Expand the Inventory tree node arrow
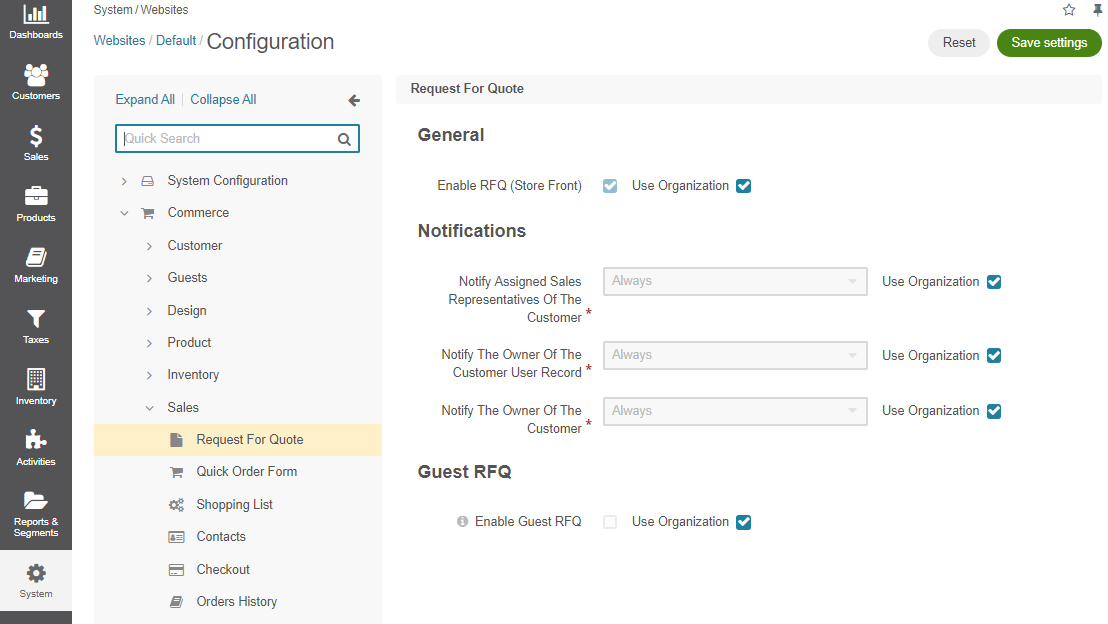This screenshot has height=624, width=1108. tap(149, 375)
